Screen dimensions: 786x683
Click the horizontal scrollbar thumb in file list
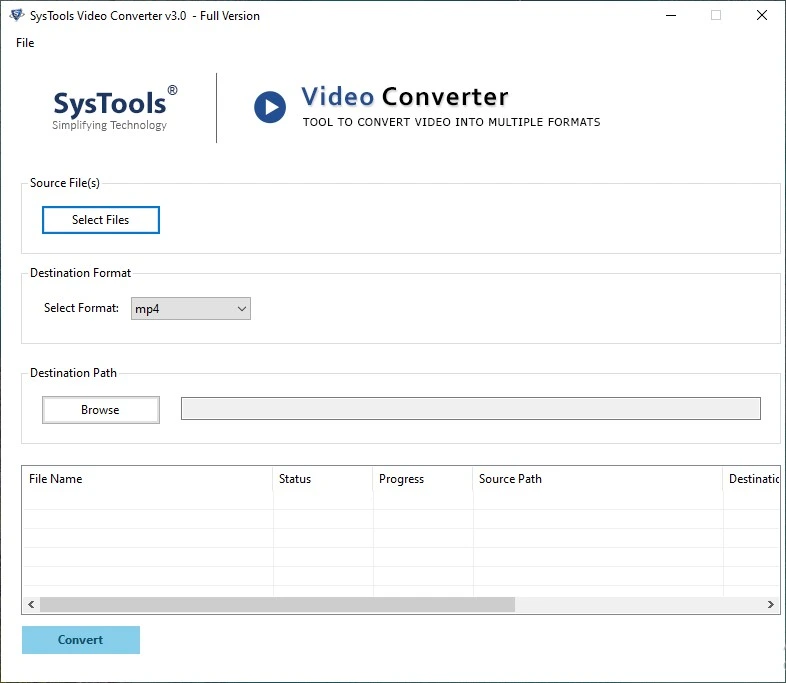tap(277, 605)
